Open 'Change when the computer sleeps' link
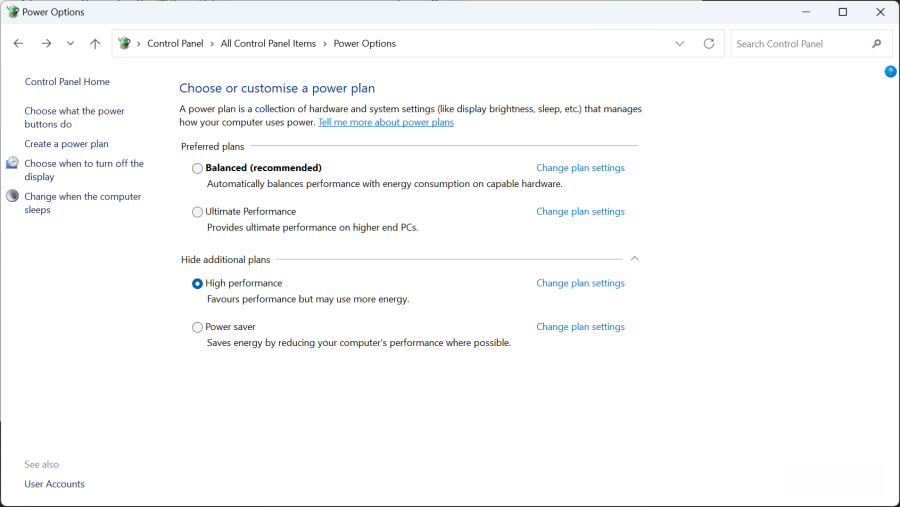 82,203
